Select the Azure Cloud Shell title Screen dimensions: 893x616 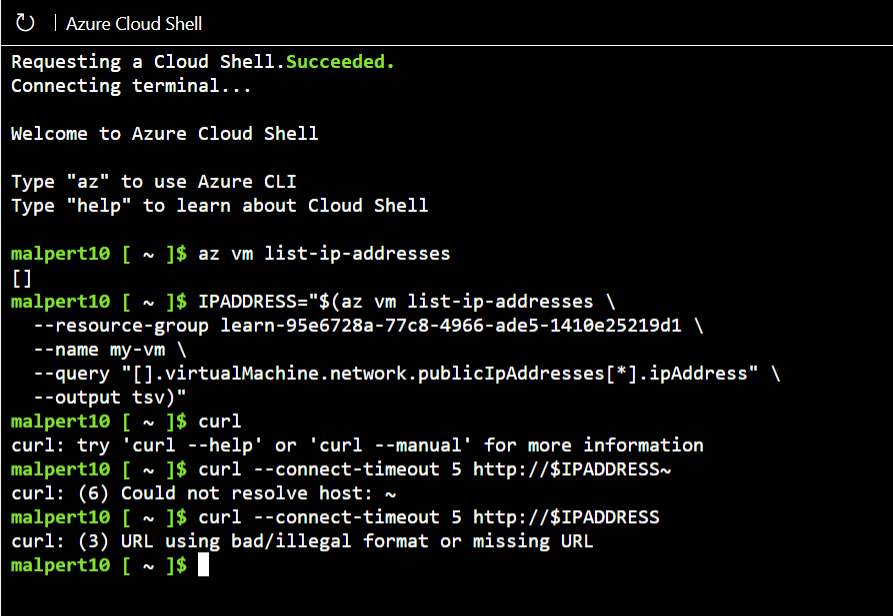(x=133, y=23)
